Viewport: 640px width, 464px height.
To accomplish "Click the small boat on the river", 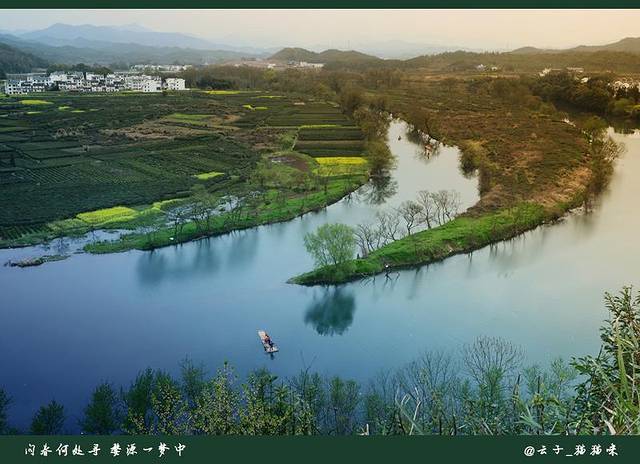I will click(x=267, y=342).
